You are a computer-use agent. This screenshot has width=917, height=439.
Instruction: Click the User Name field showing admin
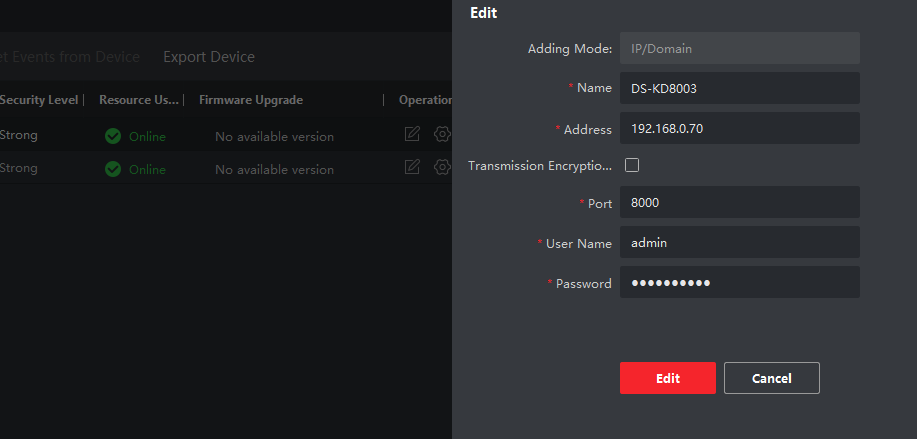739,242
